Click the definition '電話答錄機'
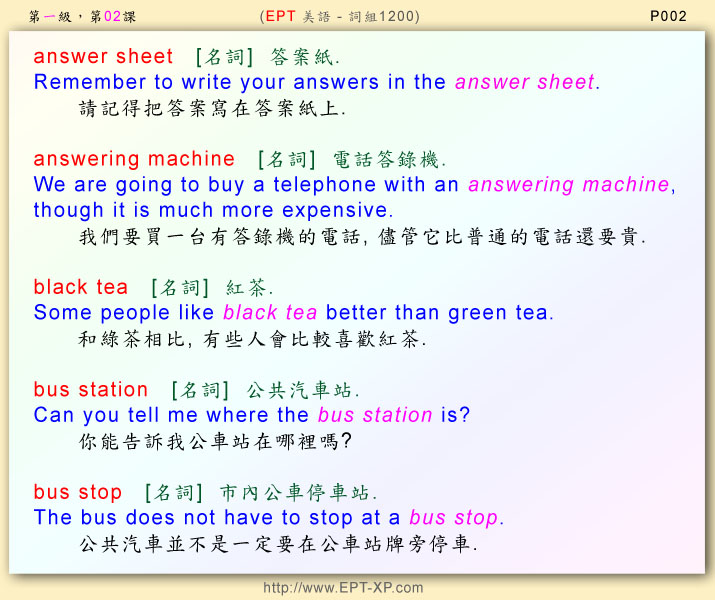715x600 pixels. (389, 160)
